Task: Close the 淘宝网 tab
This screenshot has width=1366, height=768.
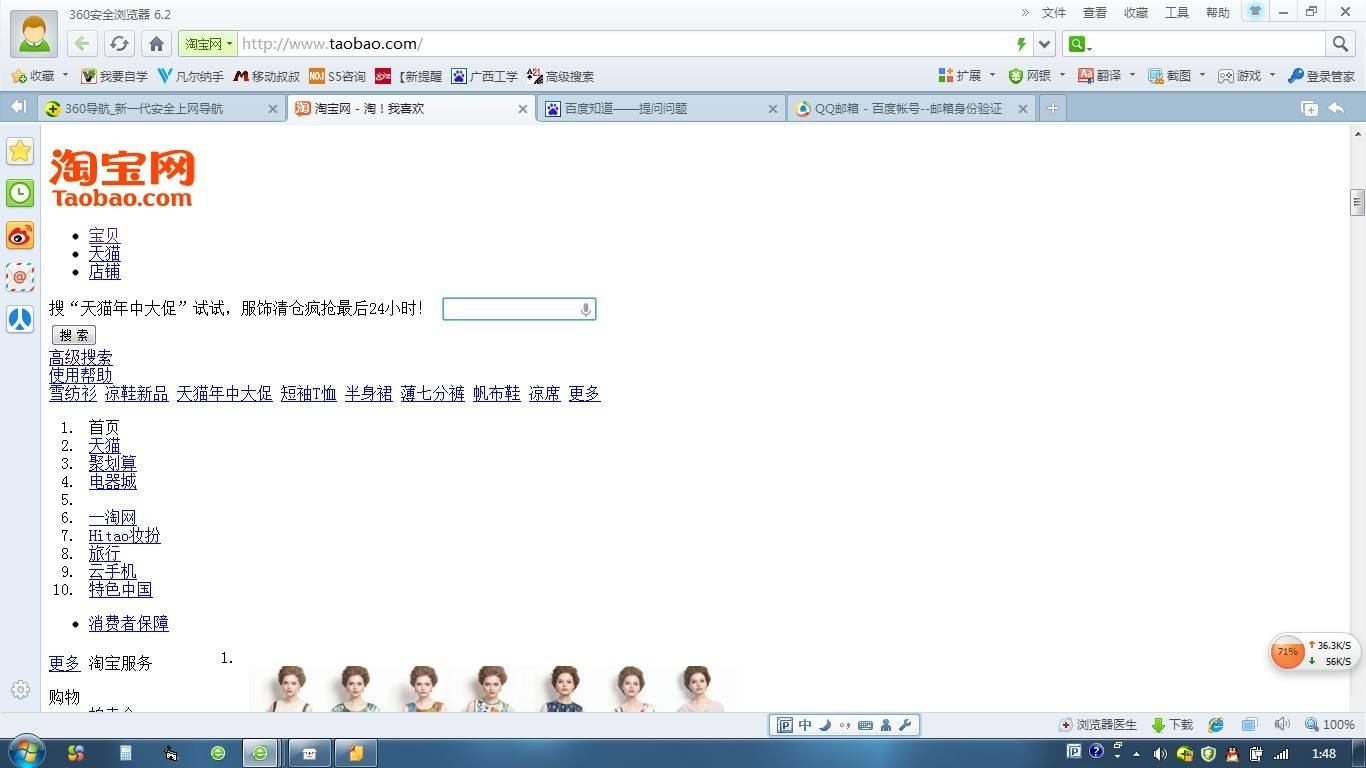Action: tap(522, 109)
